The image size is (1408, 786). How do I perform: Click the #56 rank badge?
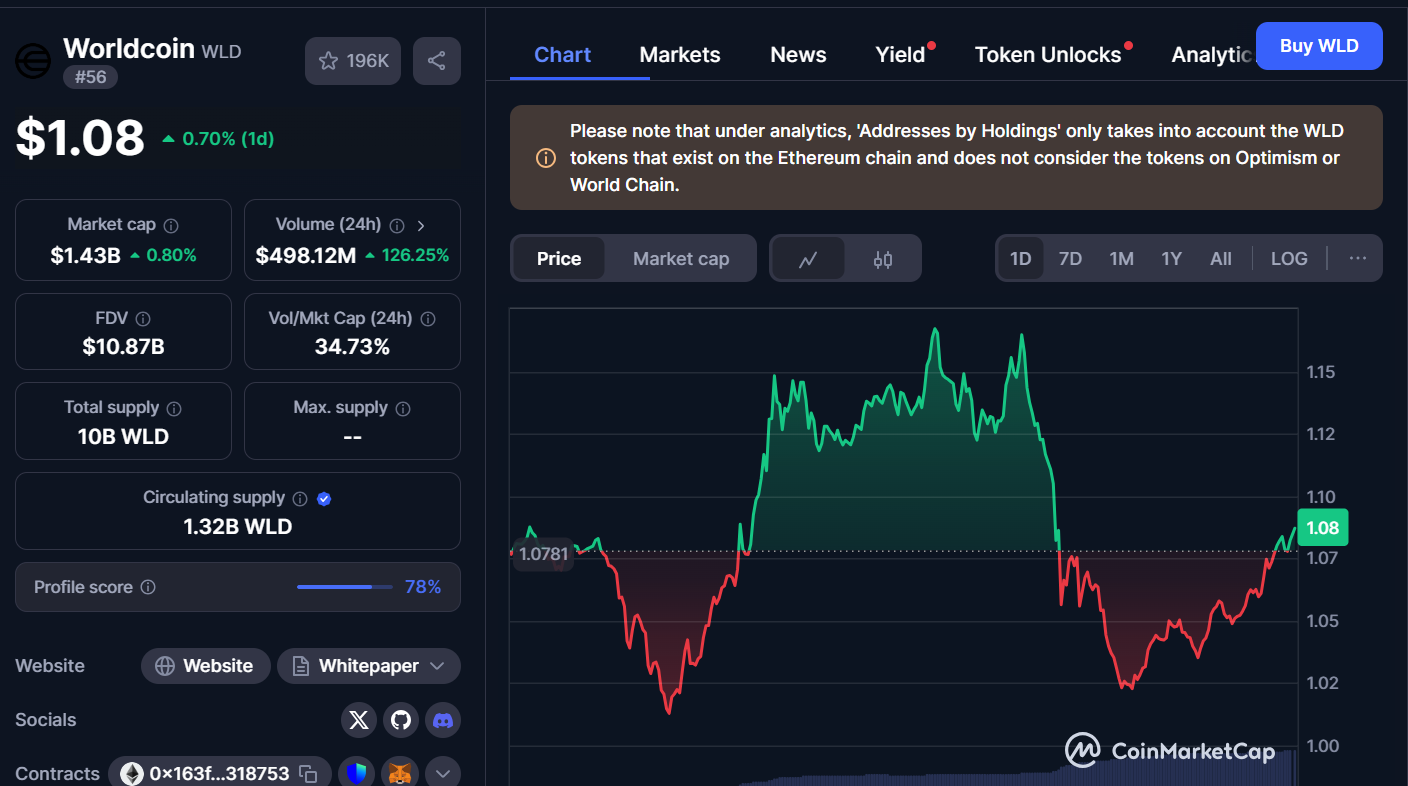90,77
